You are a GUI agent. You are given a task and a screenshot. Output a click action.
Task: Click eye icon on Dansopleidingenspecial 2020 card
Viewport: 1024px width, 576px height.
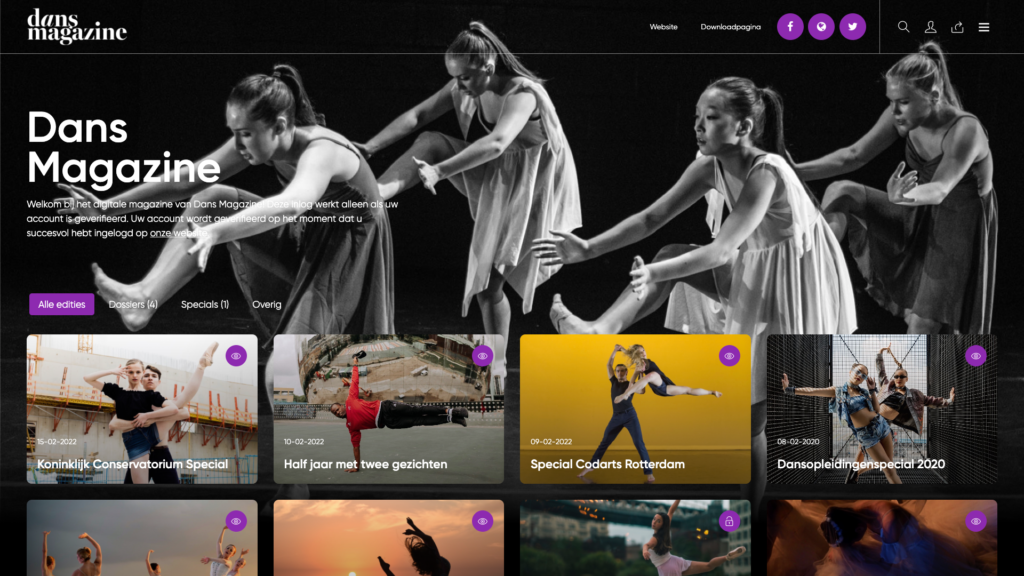pos(976,355)
